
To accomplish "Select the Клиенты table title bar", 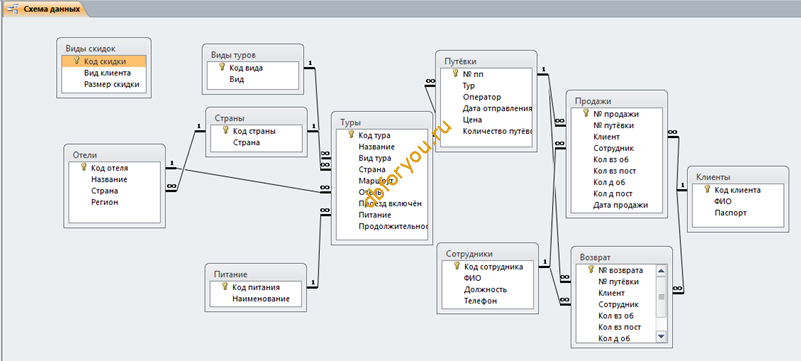I will [738, 177].
